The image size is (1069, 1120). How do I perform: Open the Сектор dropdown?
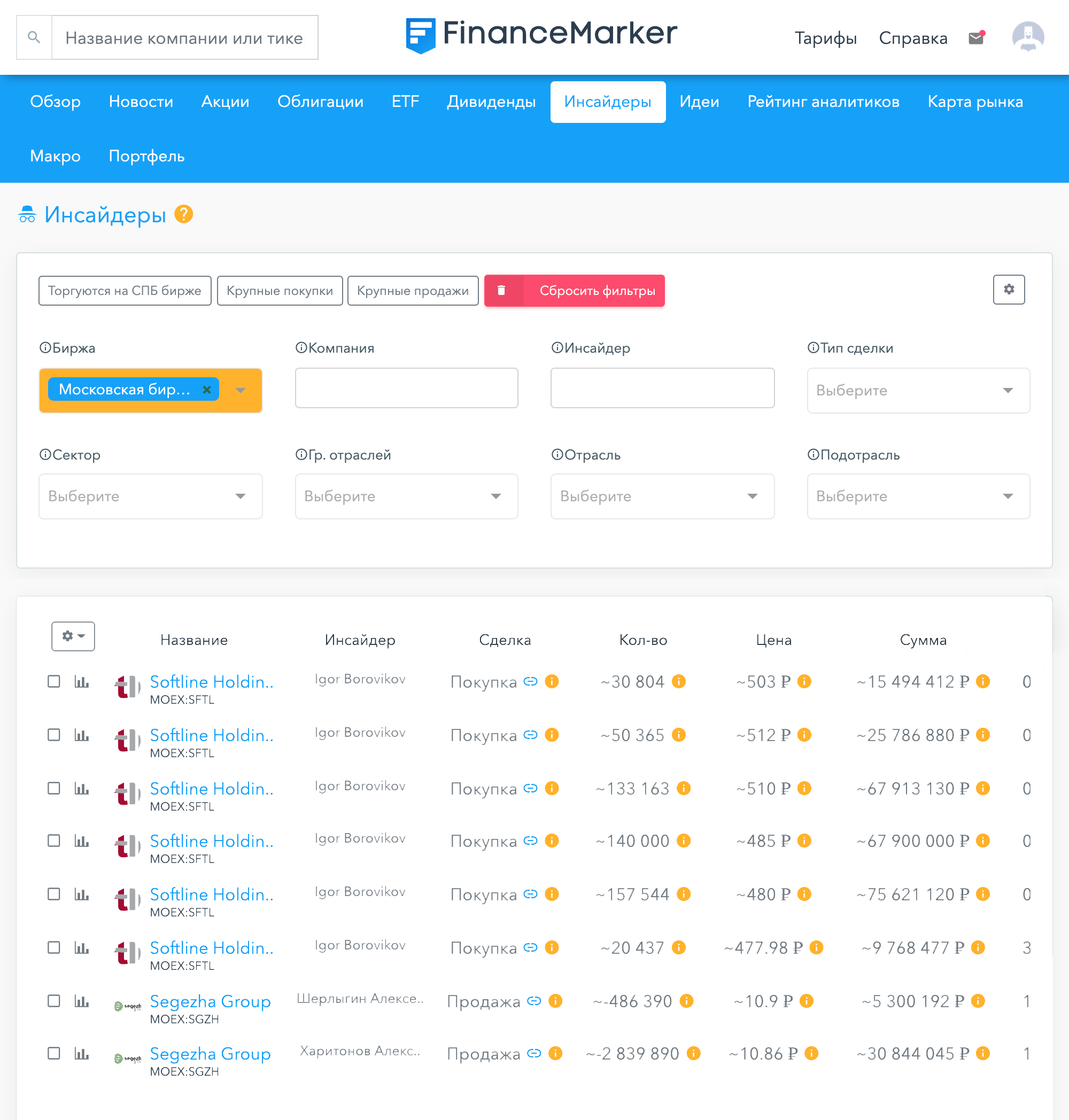(150, 496)
